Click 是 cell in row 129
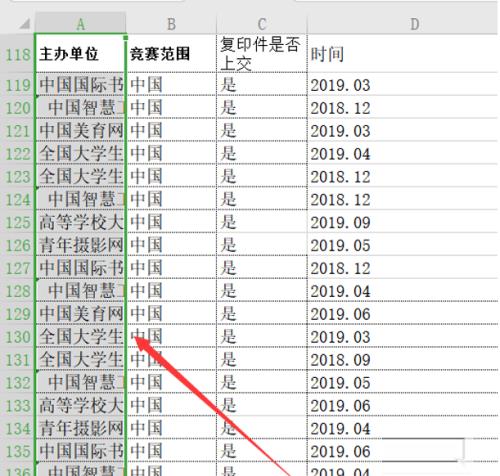This screenshot has height=476, width=500. tap(262, 314)
